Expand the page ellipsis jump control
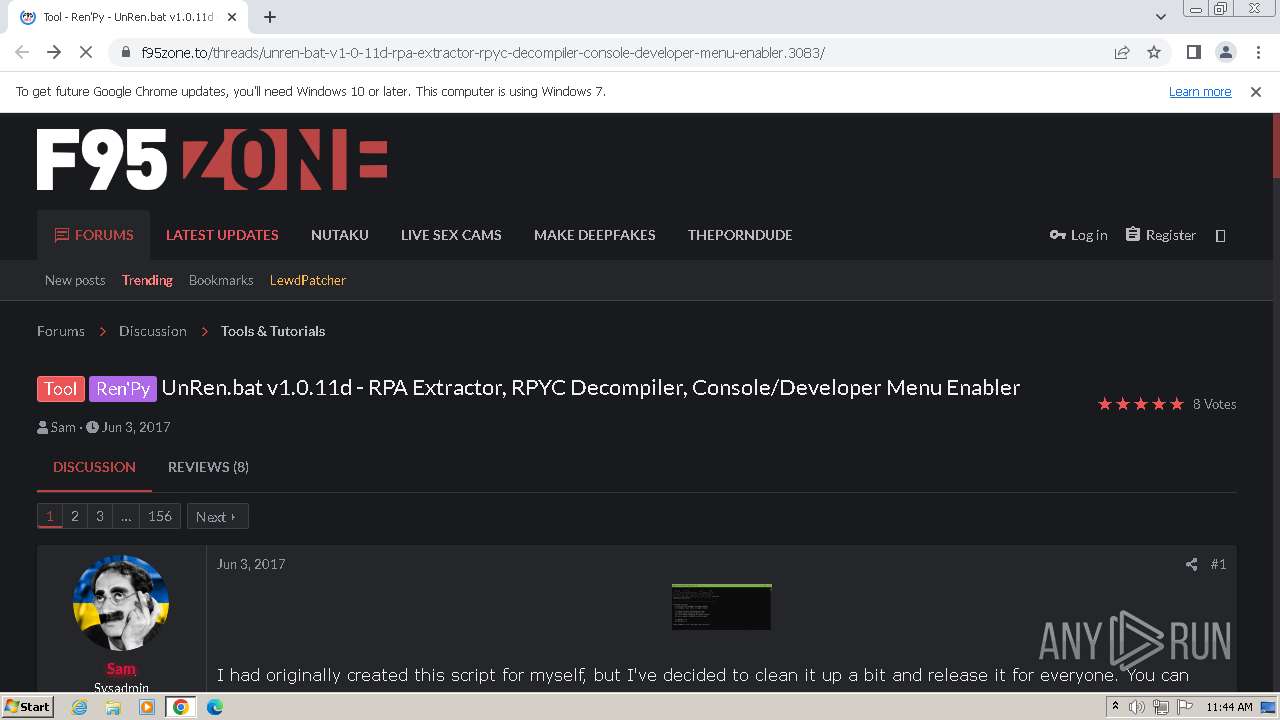This screenshot has width=1280, height=720. [x=125, y=516]
